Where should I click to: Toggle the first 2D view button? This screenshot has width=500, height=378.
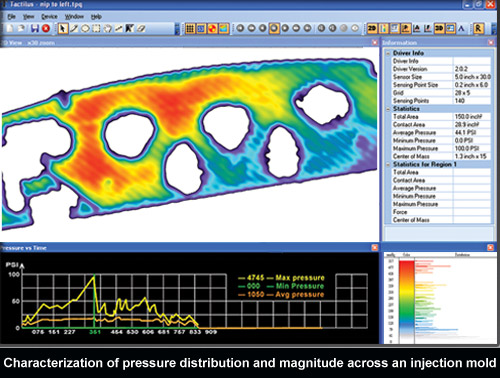372,29
